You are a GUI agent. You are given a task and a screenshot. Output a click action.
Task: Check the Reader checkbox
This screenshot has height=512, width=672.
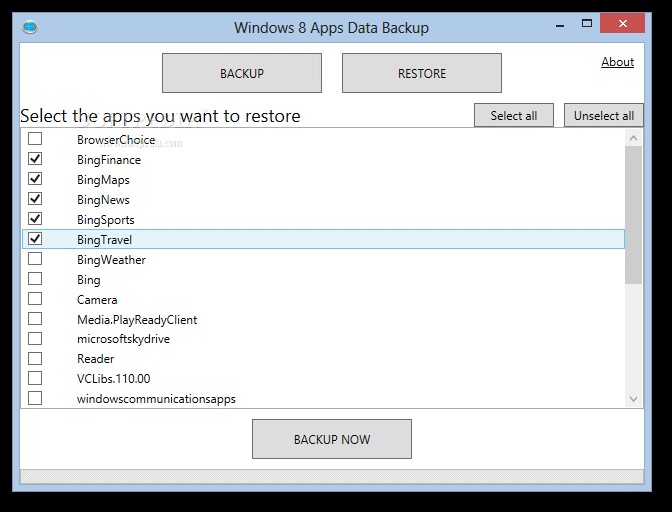click(x=35, y=358)
